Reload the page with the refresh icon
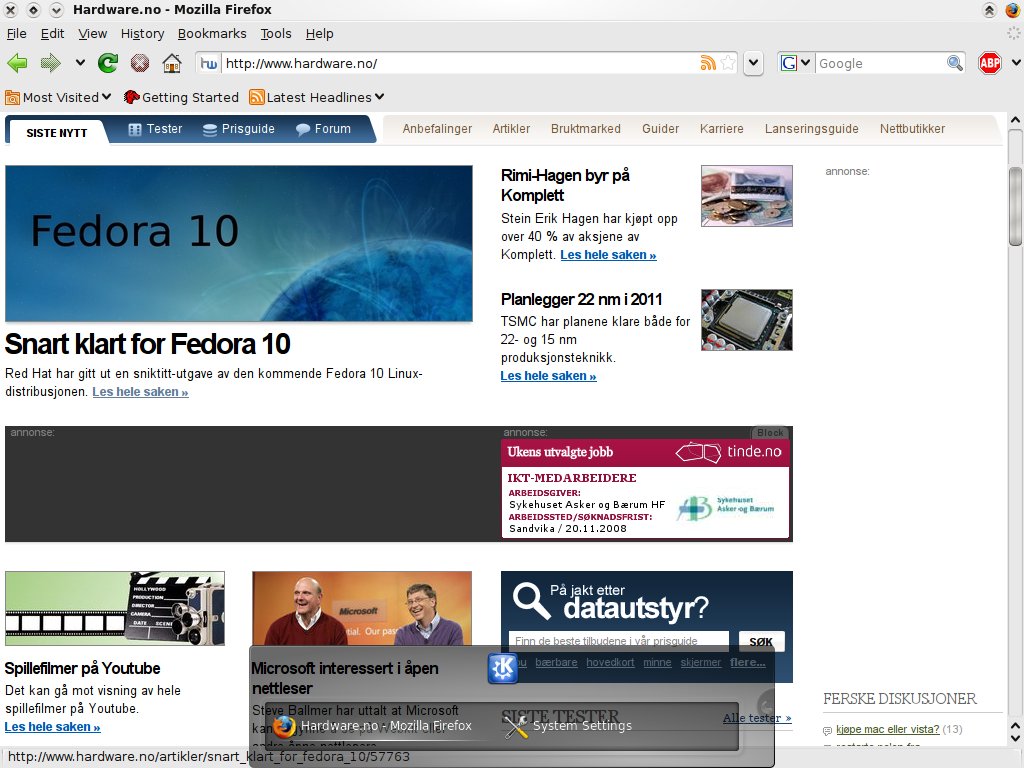 pos(108,63)
